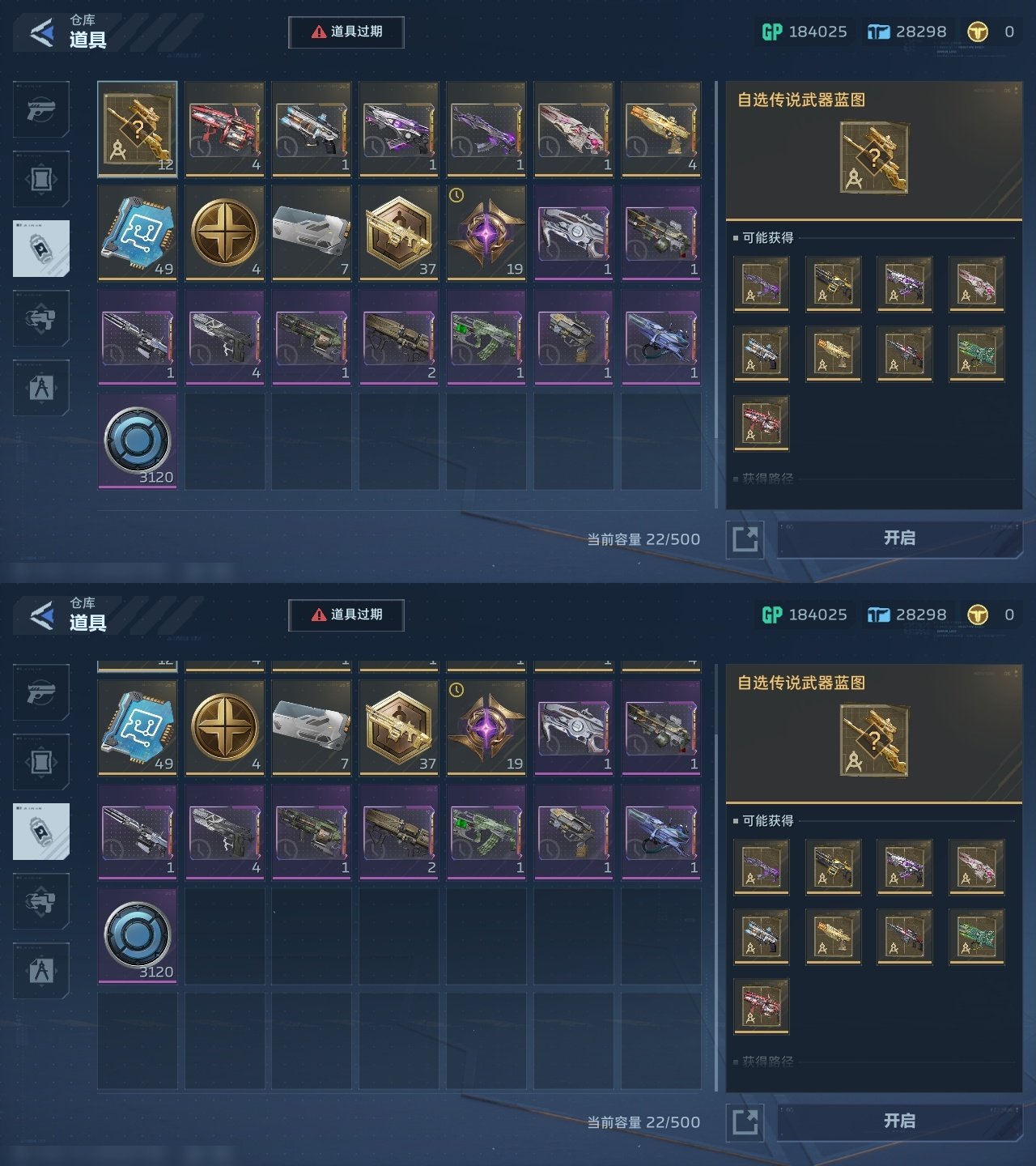Open the weapon swap tab in the lower sidebar
This screenshot has height=1166, width=1036.
click(41, 900)
